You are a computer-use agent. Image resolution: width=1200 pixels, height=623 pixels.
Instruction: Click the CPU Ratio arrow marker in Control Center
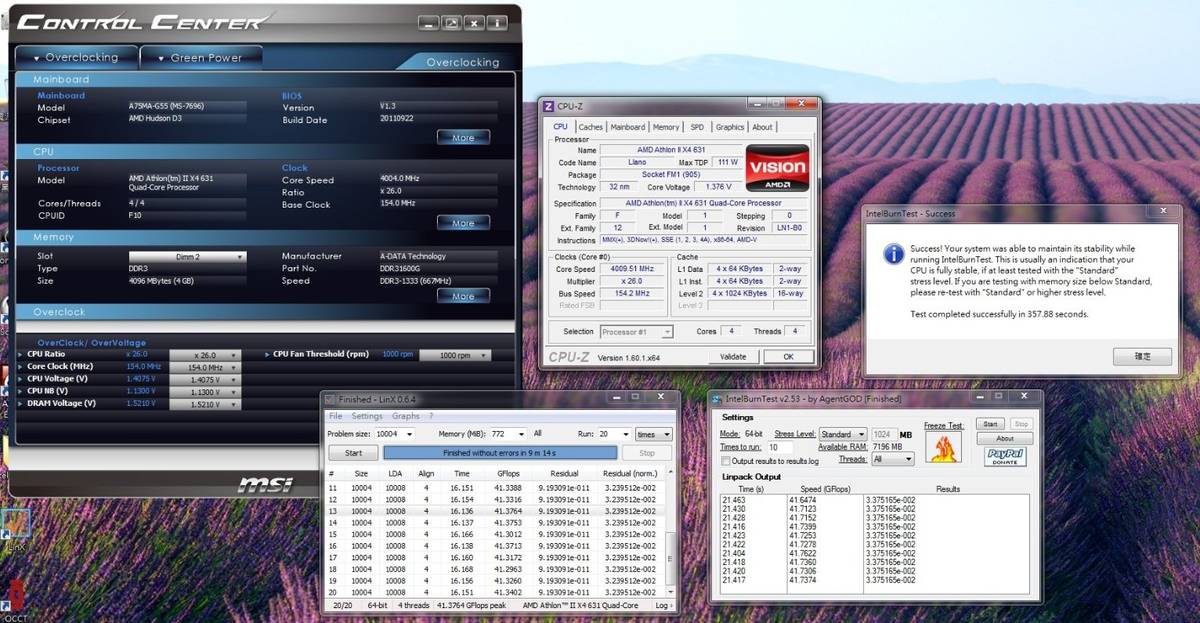21,354
